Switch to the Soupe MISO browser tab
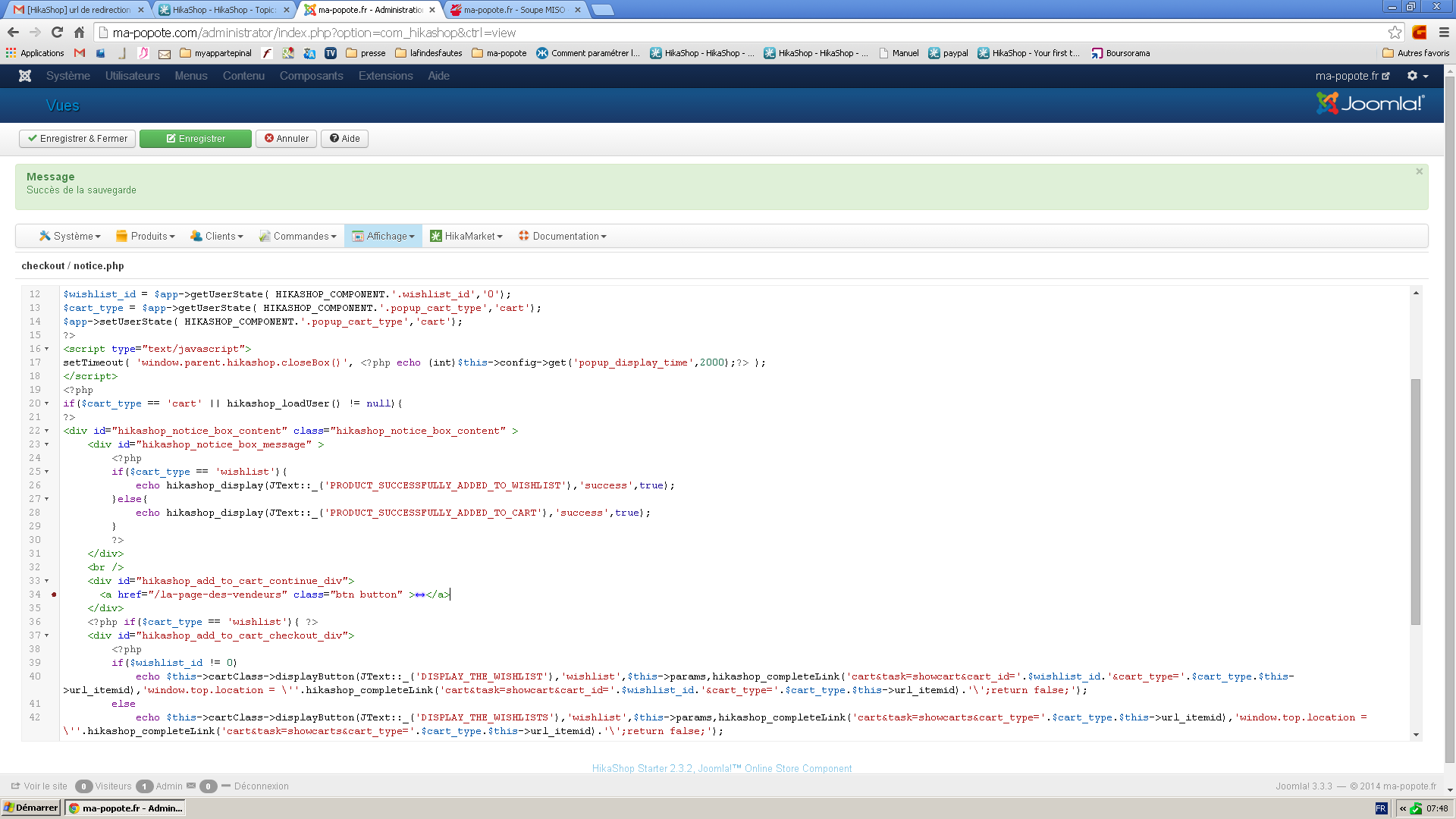The width and height of the screenshot is (1456, 819). (513, 10)
